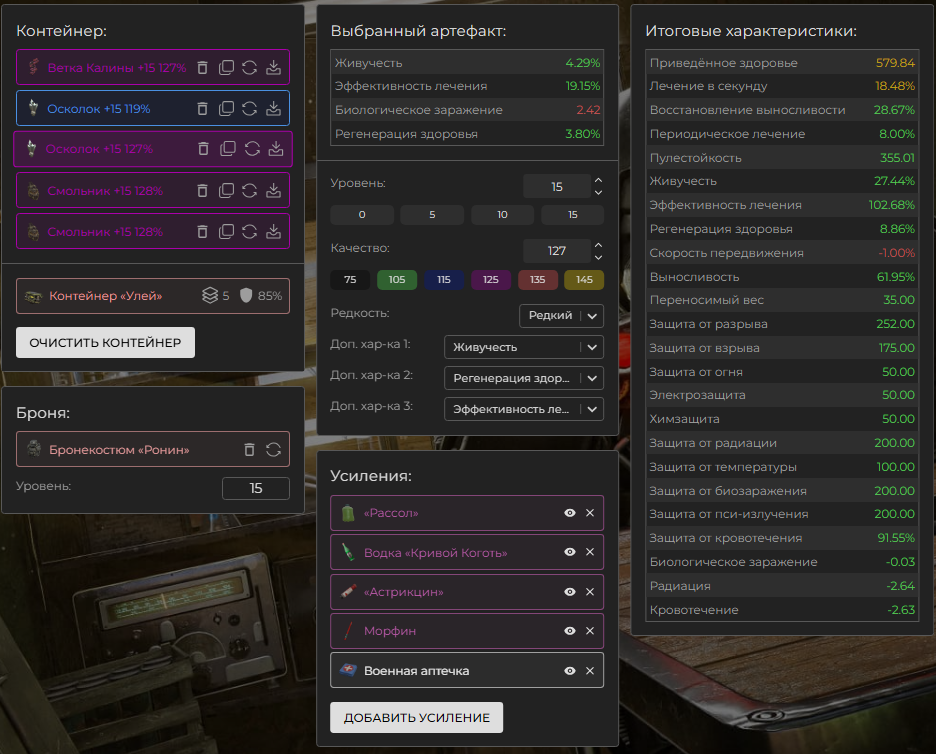Pick the purple 125 quality preset

tap(491, 279)
